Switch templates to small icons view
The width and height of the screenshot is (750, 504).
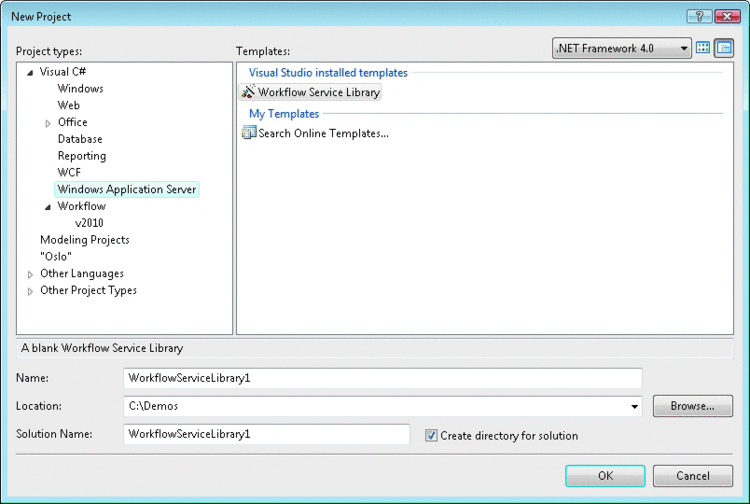pyautogui.click(x=724, y=48)
